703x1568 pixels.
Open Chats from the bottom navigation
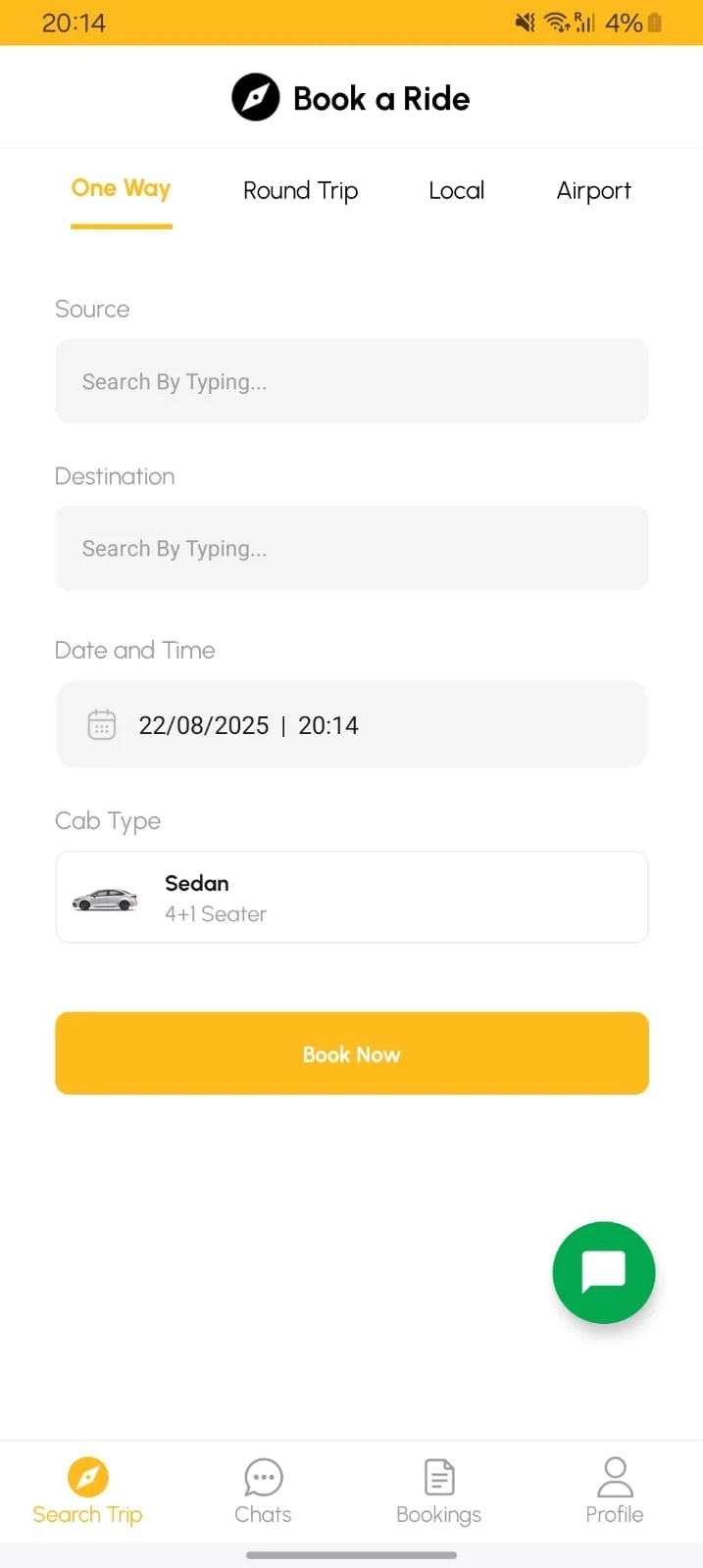click(262, 1490)
